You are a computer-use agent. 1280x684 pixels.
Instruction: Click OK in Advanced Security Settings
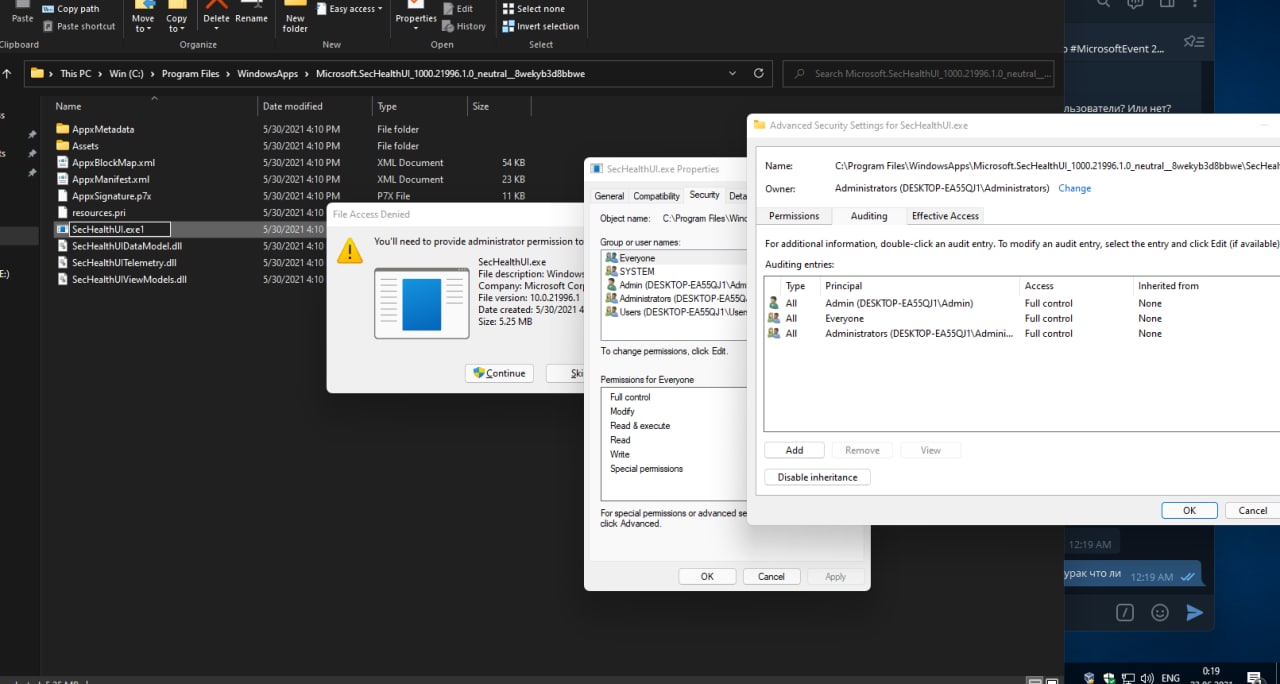[1189, 510]
